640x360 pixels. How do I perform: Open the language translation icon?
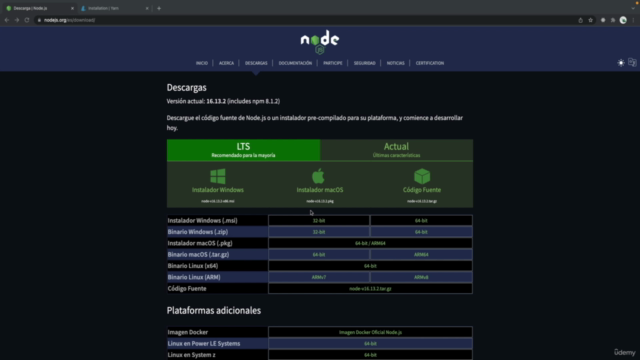coord(632,62)
